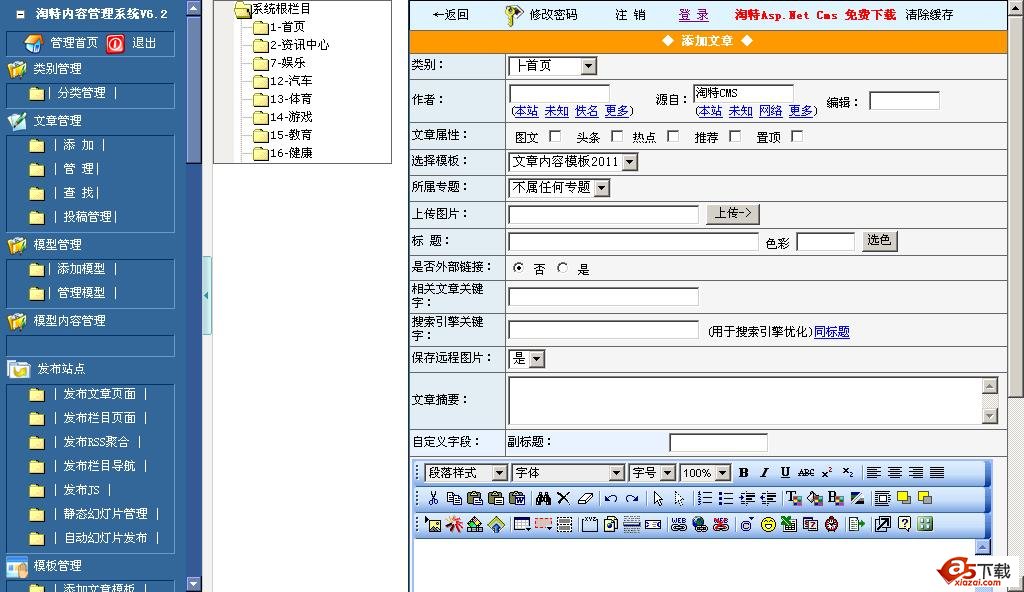Click the 上传-> upload button
1024x592 pixels.
[734, 214]
